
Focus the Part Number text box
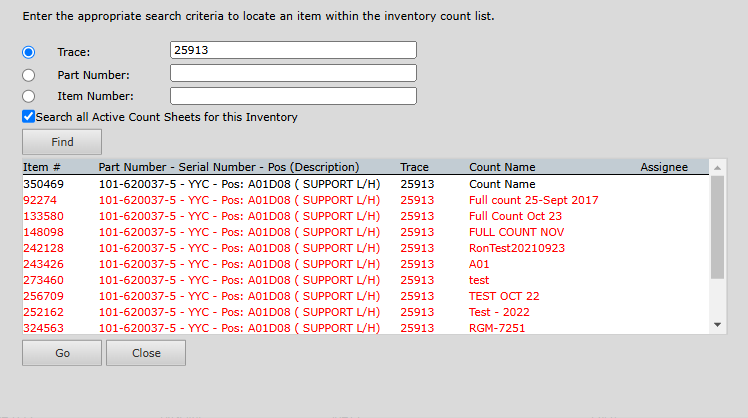pos(293,73)
